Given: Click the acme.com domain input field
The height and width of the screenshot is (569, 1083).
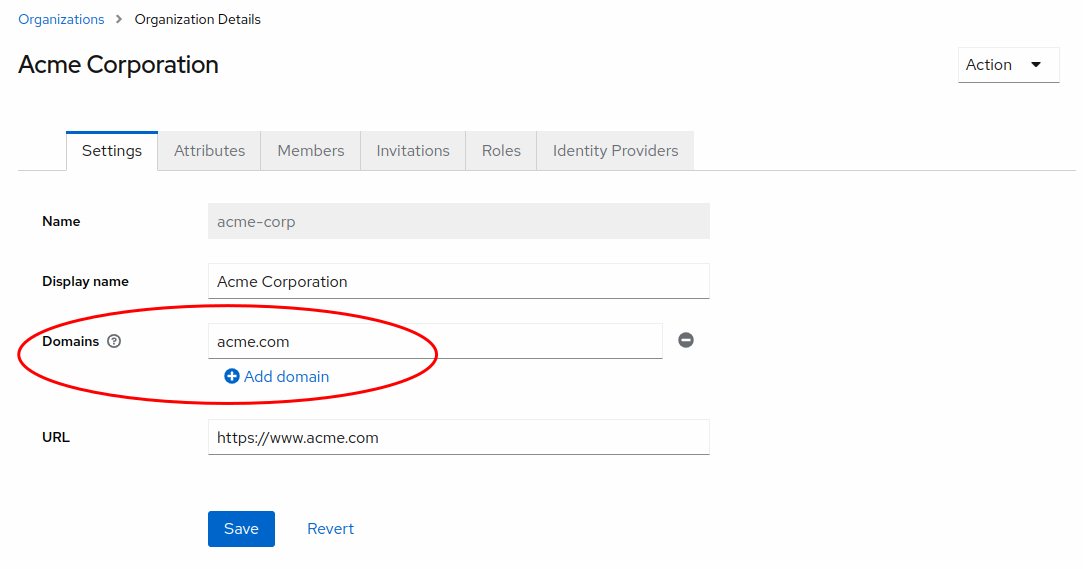Looking at the screenshot, I should point(435,341).
